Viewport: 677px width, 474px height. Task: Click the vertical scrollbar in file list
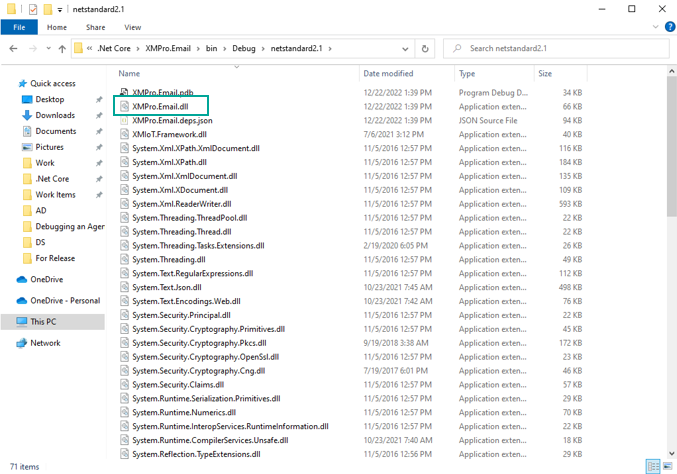pos(671,200)
